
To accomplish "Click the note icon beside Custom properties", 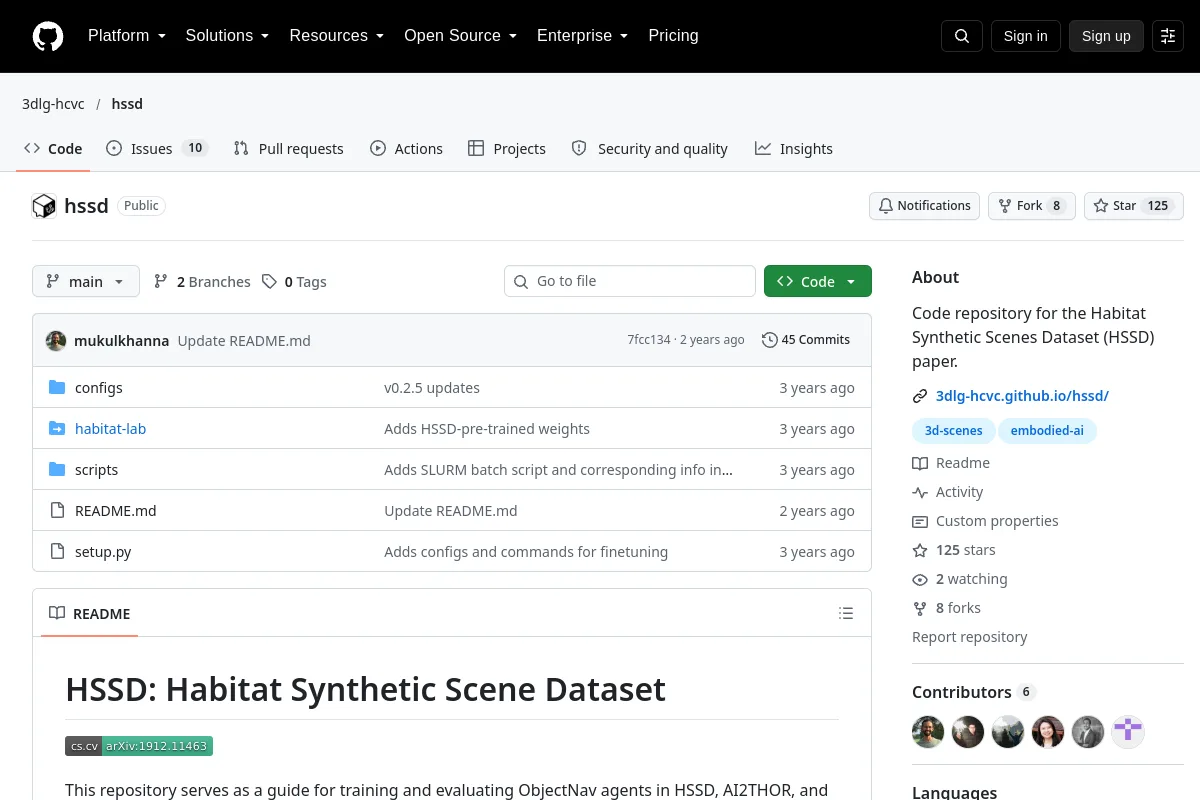I will [x=920, y=521].
